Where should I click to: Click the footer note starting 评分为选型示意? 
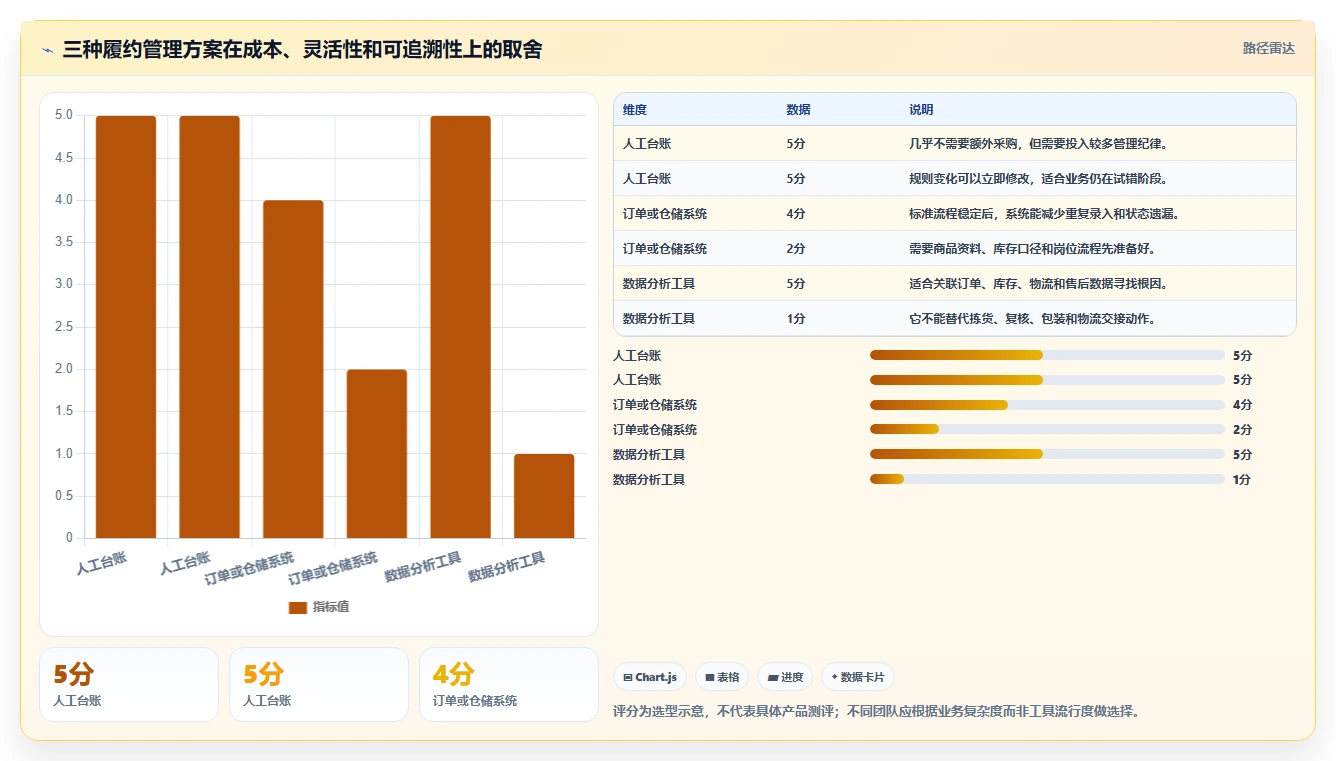click(876, 712)
